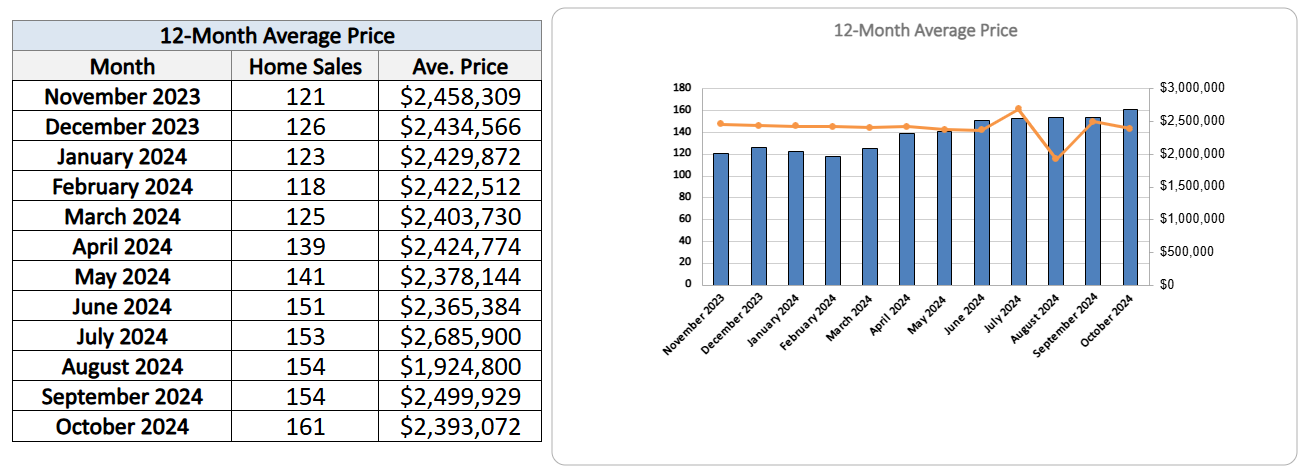
Task: Click home sales value 154 for September 2024
Action: [x=305, y=396]
